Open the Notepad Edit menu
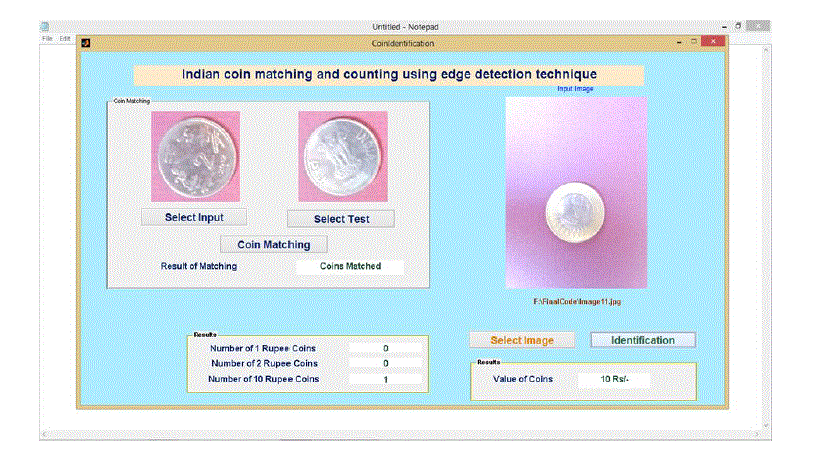Screen dimensions: 822x454 pyautogui.click(x=65, y=38)
